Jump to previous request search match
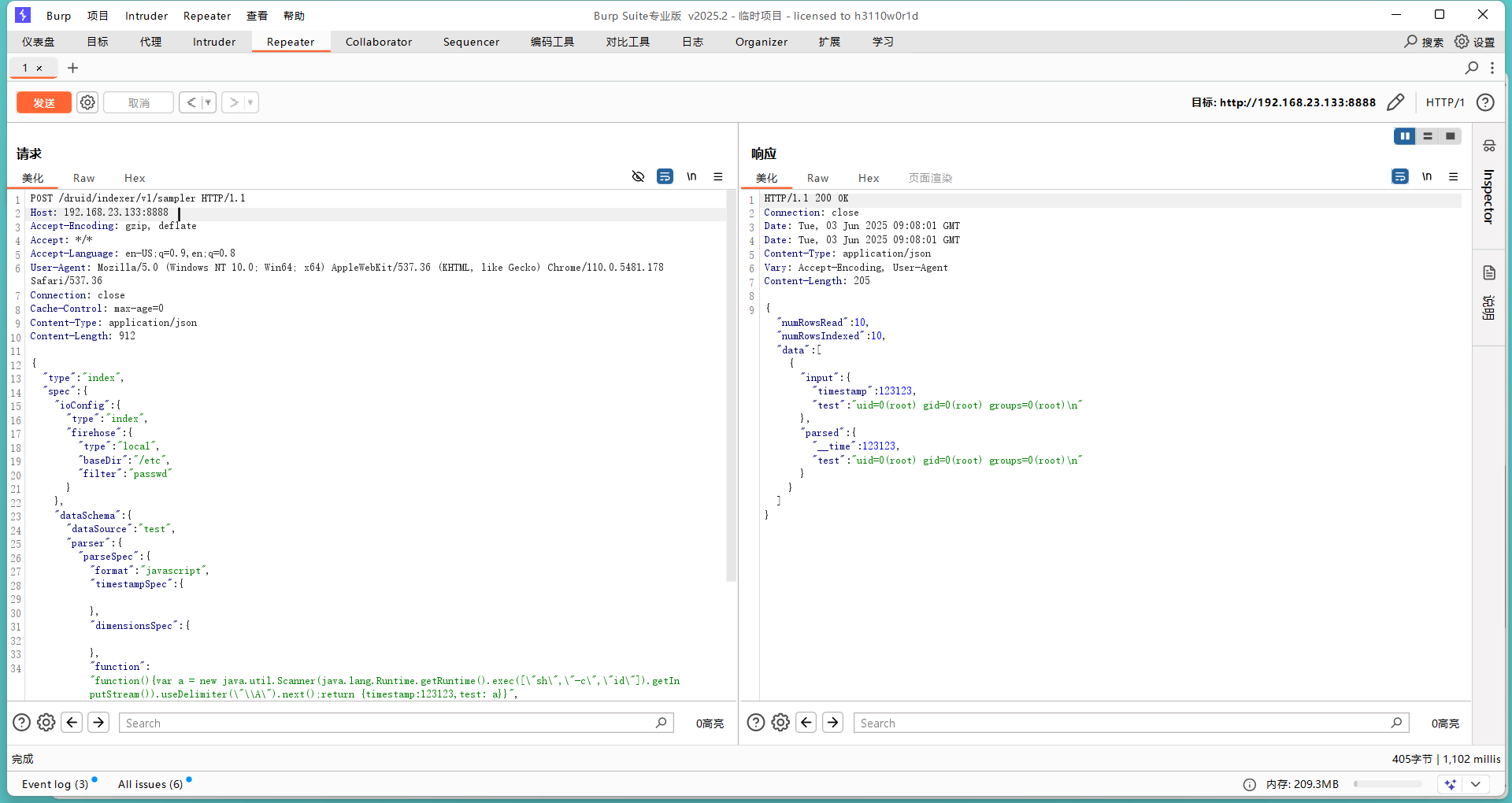Image resolution: width=1512 pixels, height=803 pixels. point(72,723)
